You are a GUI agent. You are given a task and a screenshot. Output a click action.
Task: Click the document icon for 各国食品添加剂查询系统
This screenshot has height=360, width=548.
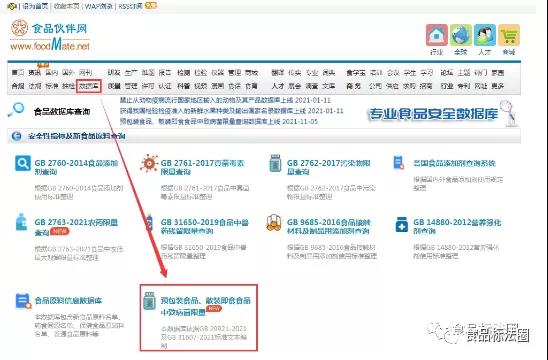point(398,163)
